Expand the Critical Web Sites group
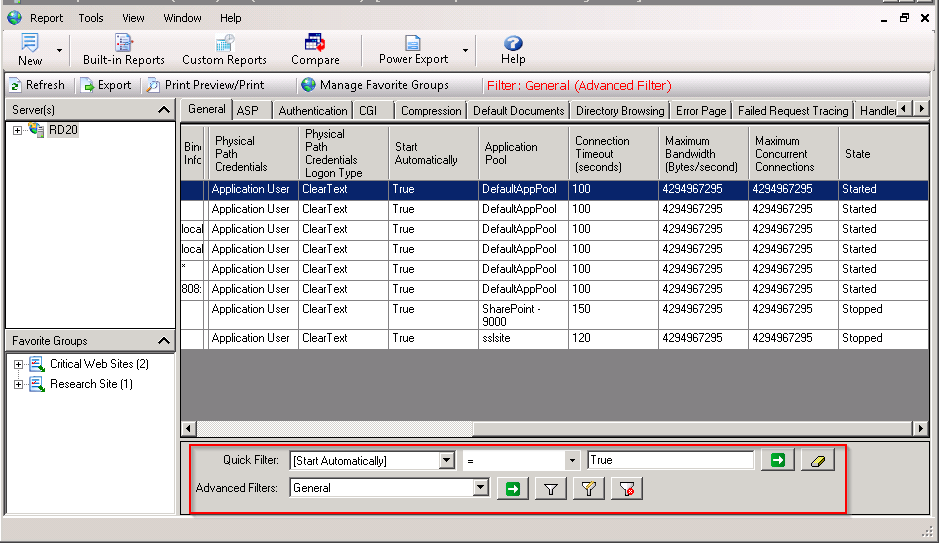Image resolution: width=939 pixels, height=543 pixels. click(x=17, y=364)
